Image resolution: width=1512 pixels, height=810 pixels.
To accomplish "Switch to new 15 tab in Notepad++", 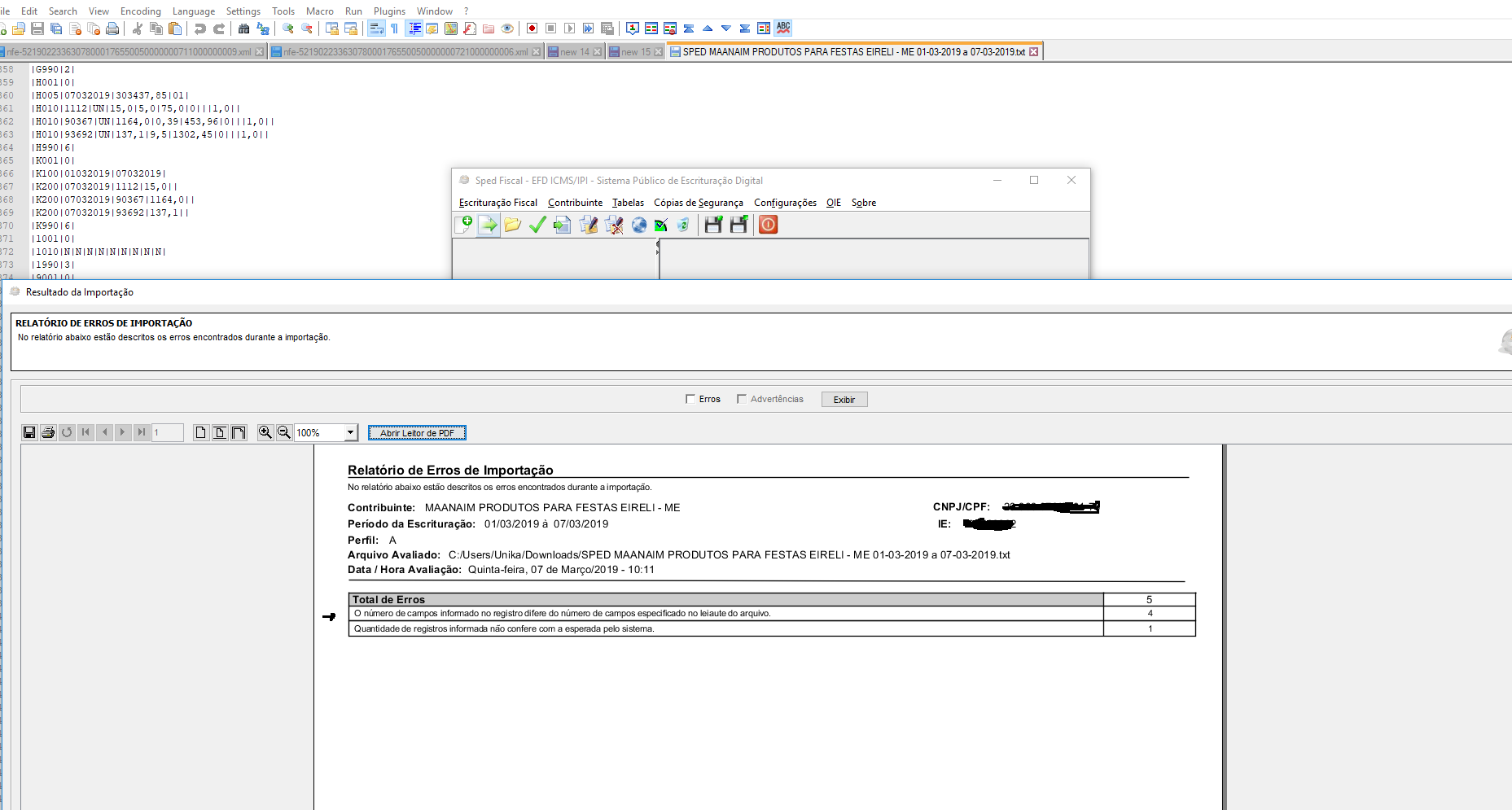I will pos(636,51).
